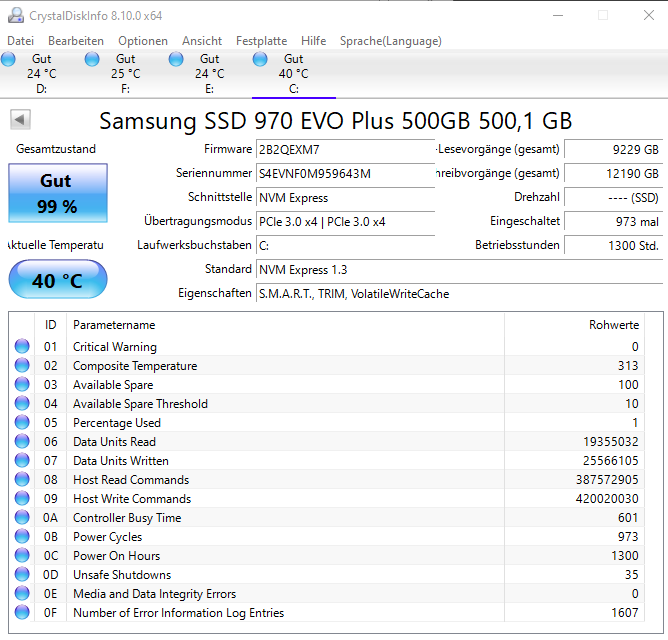The image size is (668, 640).
Task: Click status orb for Power On Hours row
Action: 22,555
